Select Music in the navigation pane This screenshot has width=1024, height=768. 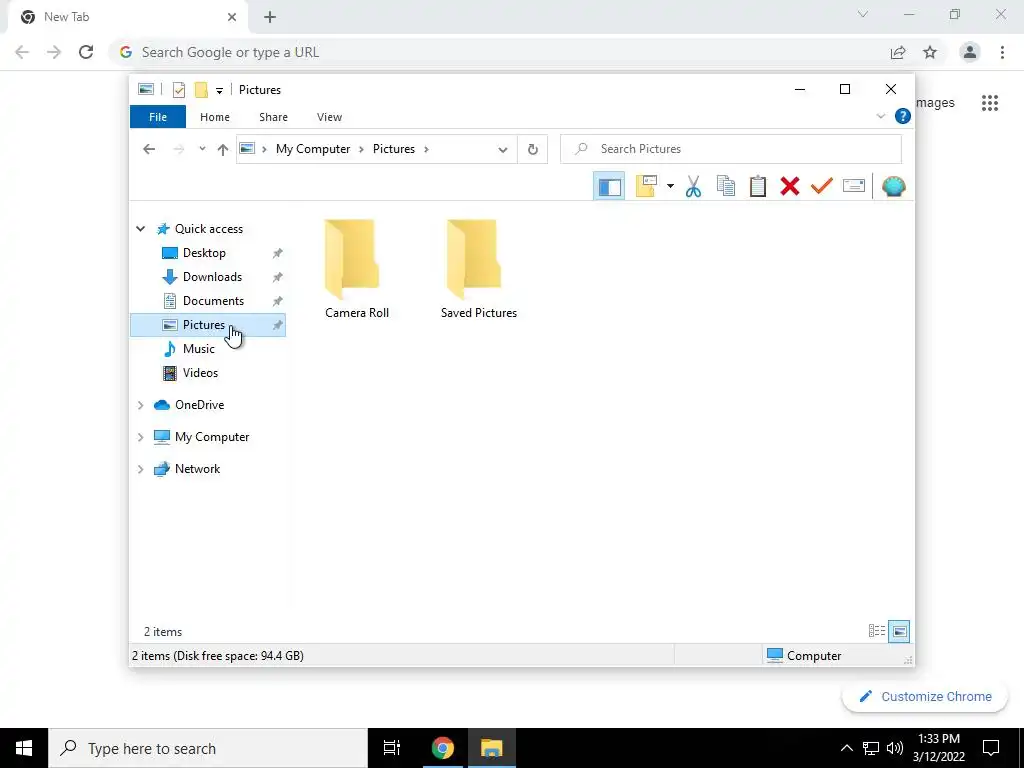(199, 349)
